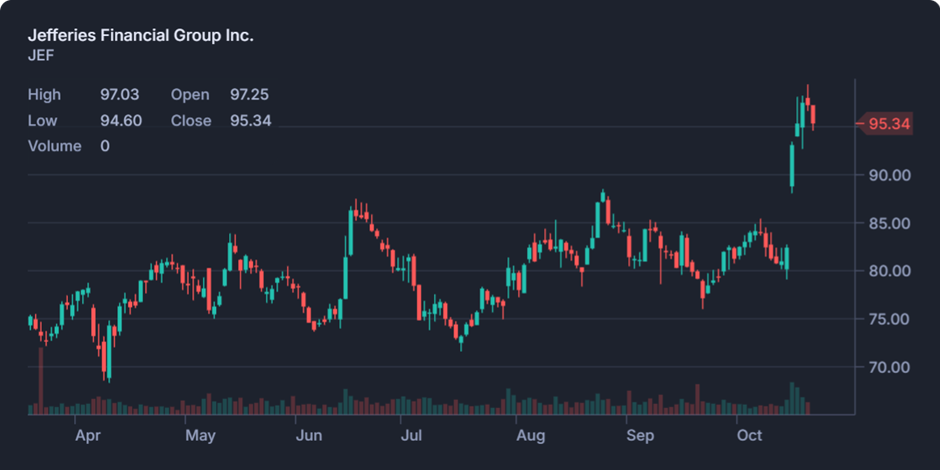Click the Oct label on time axis

749,435
